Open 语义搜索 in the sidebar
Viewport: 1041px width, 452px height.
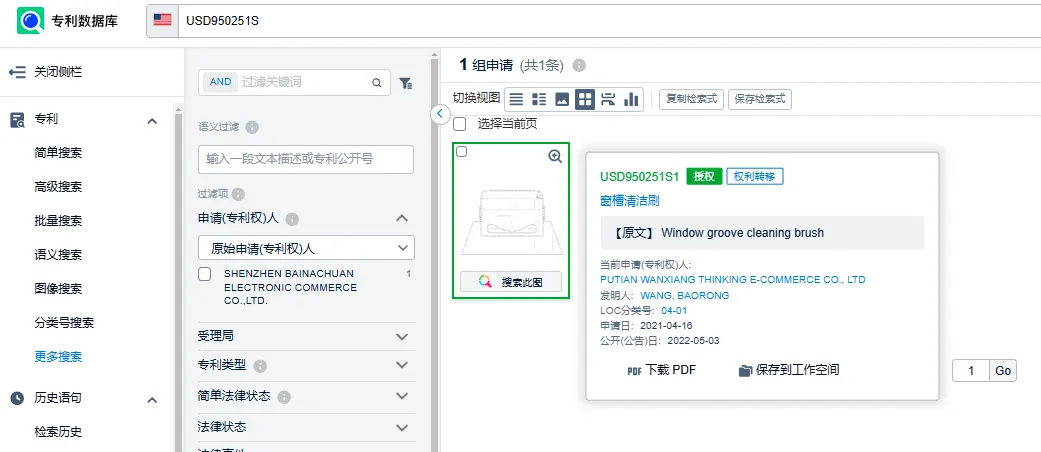click(x=58, y=255)
